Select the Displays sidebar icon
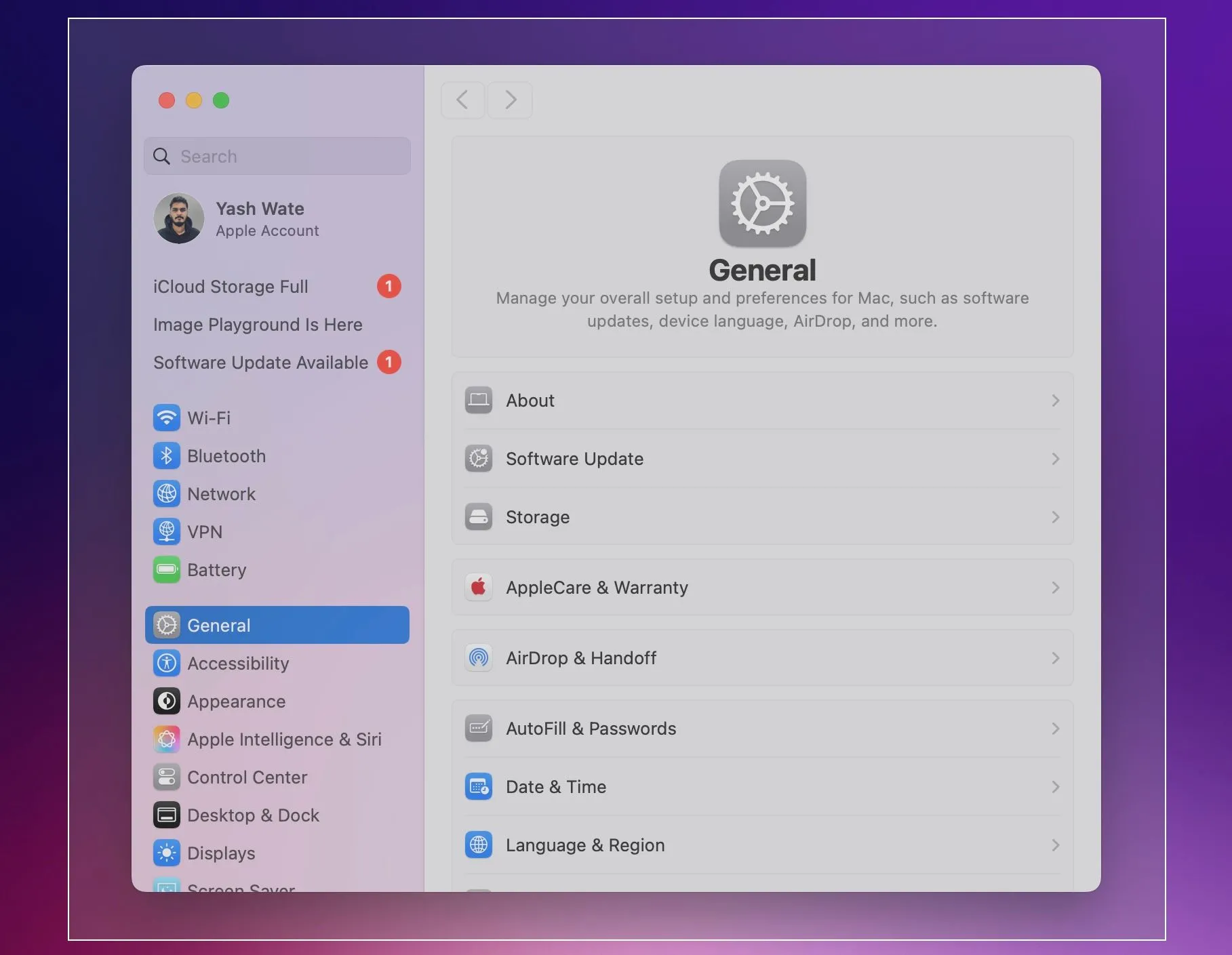The width and height of the screenshot is (1232, 955). [x=167, y=853]
